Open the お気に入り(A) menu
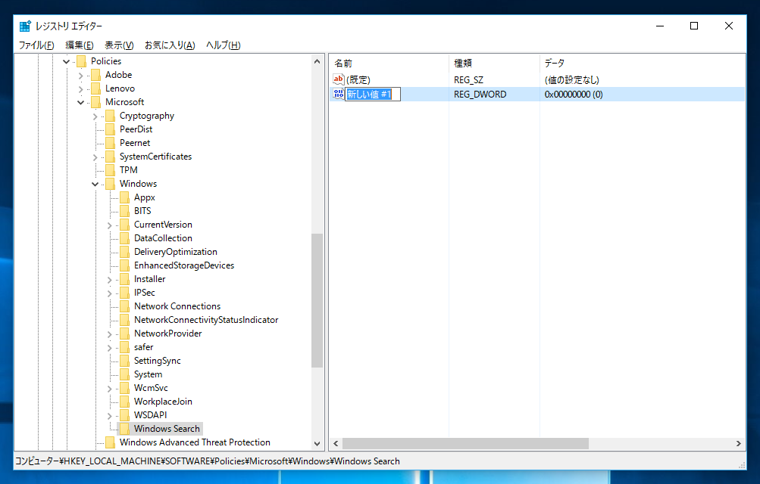 click(x=170, y=45)
